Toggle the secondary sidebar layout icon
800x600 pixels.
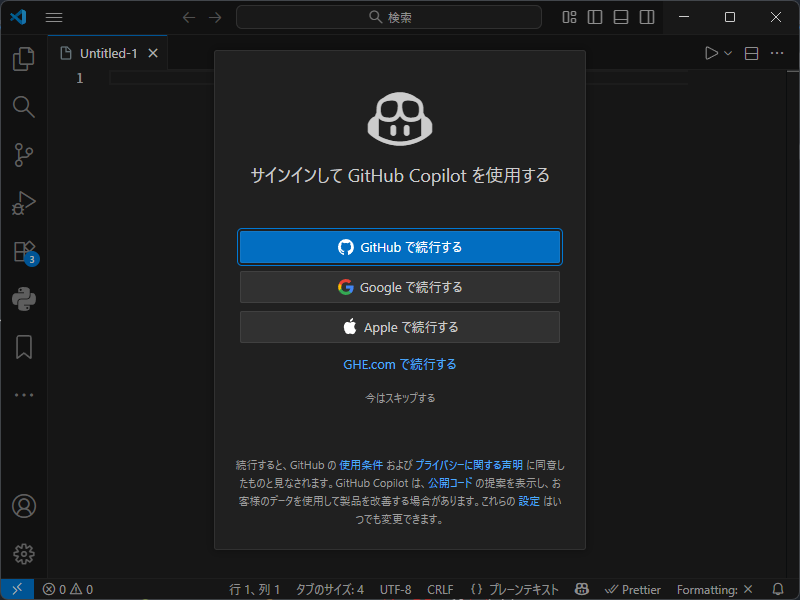(647, 17)
